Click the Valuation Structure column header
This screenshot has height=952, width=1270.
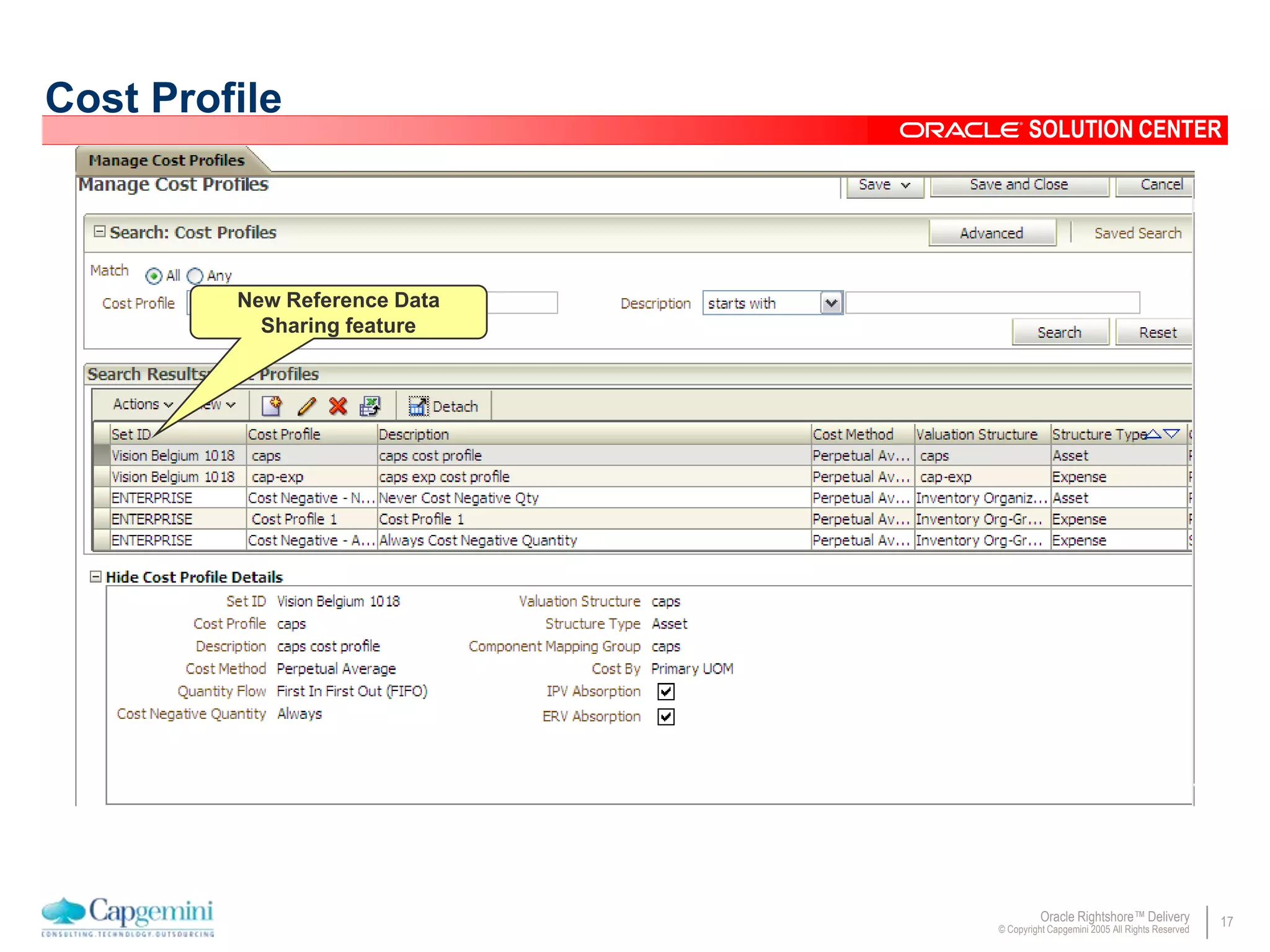pos(982,434)
